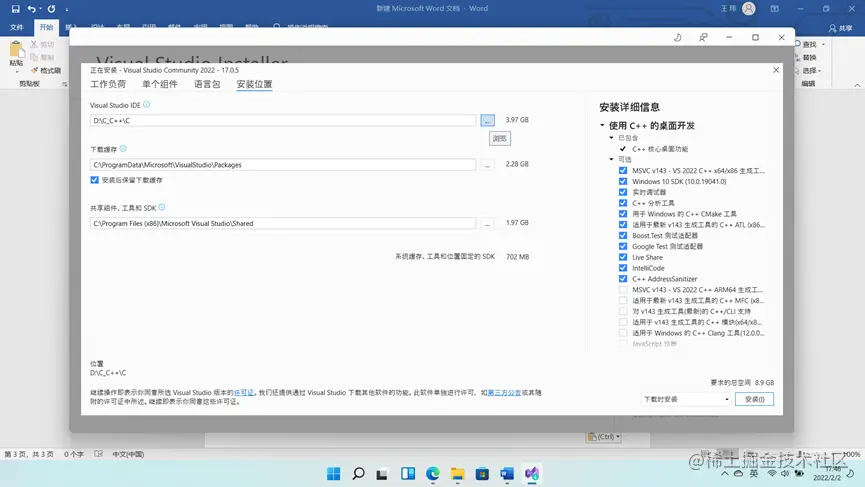The image size is (865, 487).
Task: Click info icon next to 下载缓存 label
Action: pyautogui.click(x=123, y=148)
